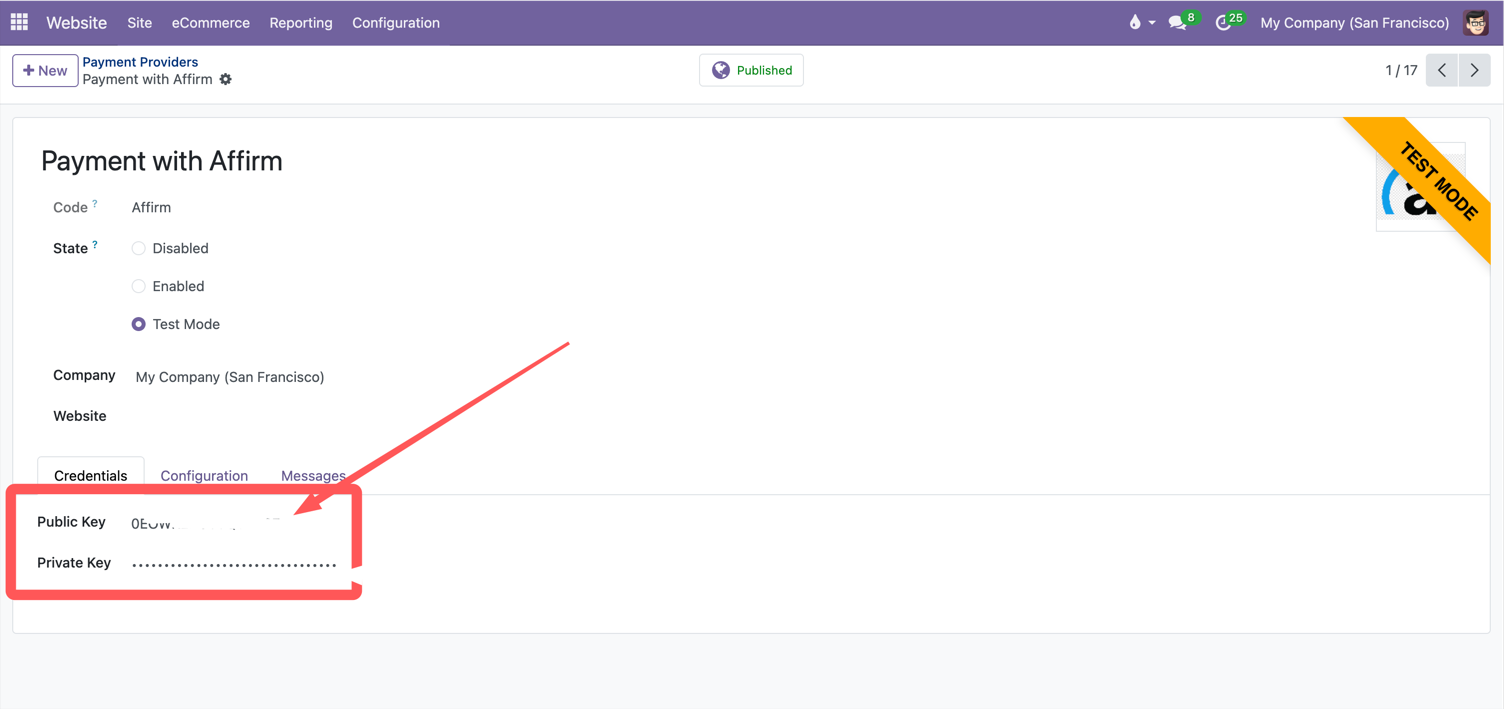Select the Test Mode radio button

[x=139, y=324]
